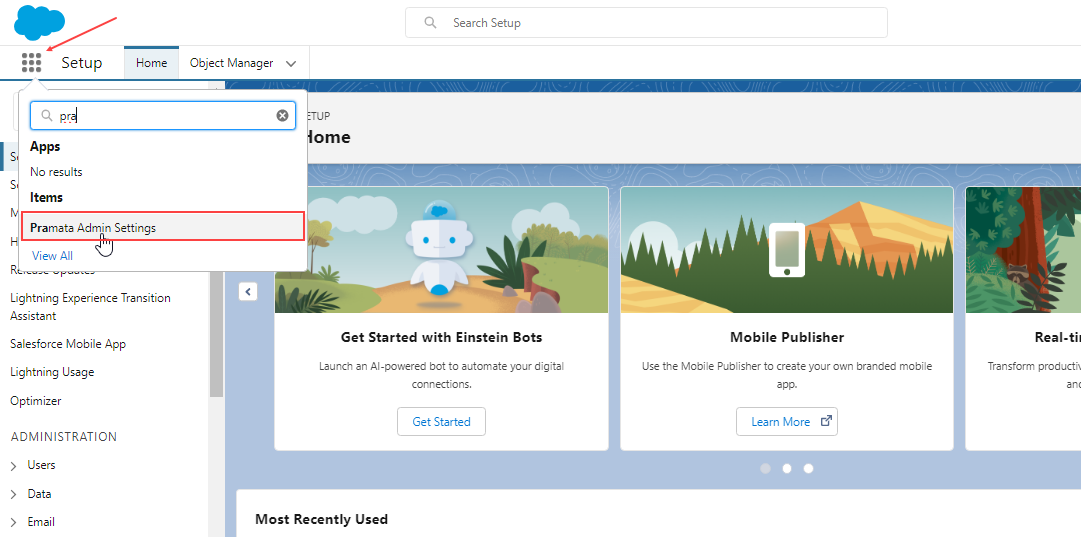Click the search icon in app launcher box
The width and height of the screenshot is (1081, 537).
pos(48,116)
